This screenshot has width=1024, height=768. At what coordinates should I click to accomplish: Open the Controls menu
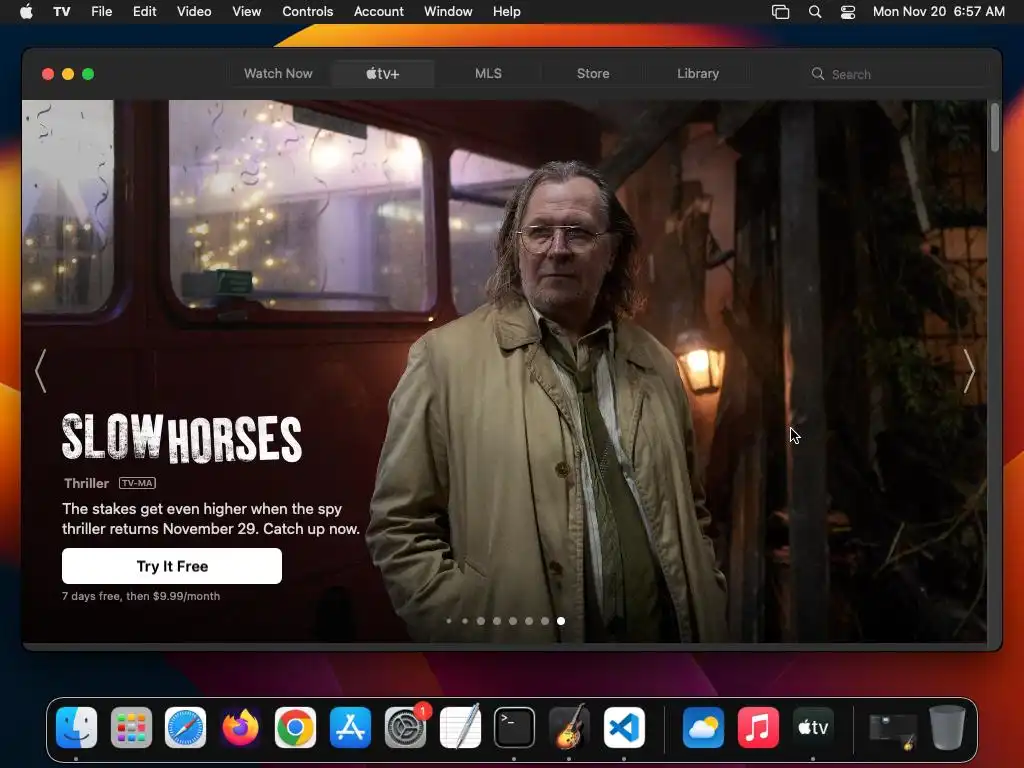coord(308,11)
